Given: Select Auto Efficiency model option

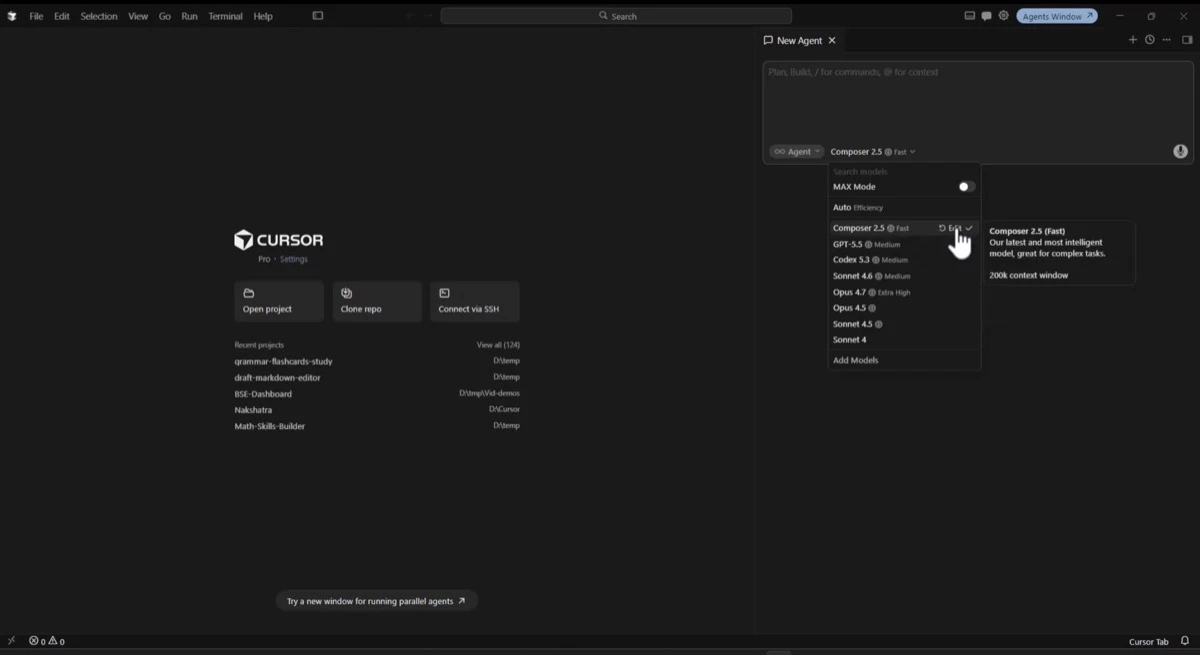Looking at the screenshot, I should click(904, 208).
